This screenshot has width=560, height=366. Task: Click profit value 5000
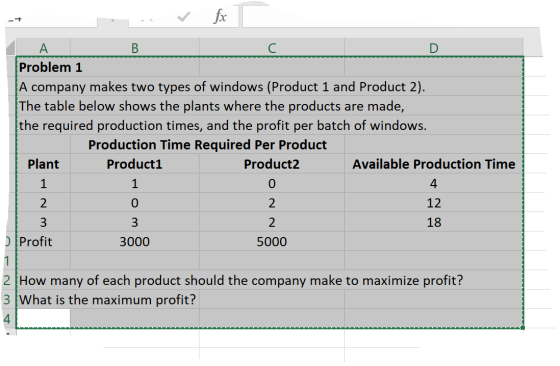pyautogui.click(x=272, y=242)
